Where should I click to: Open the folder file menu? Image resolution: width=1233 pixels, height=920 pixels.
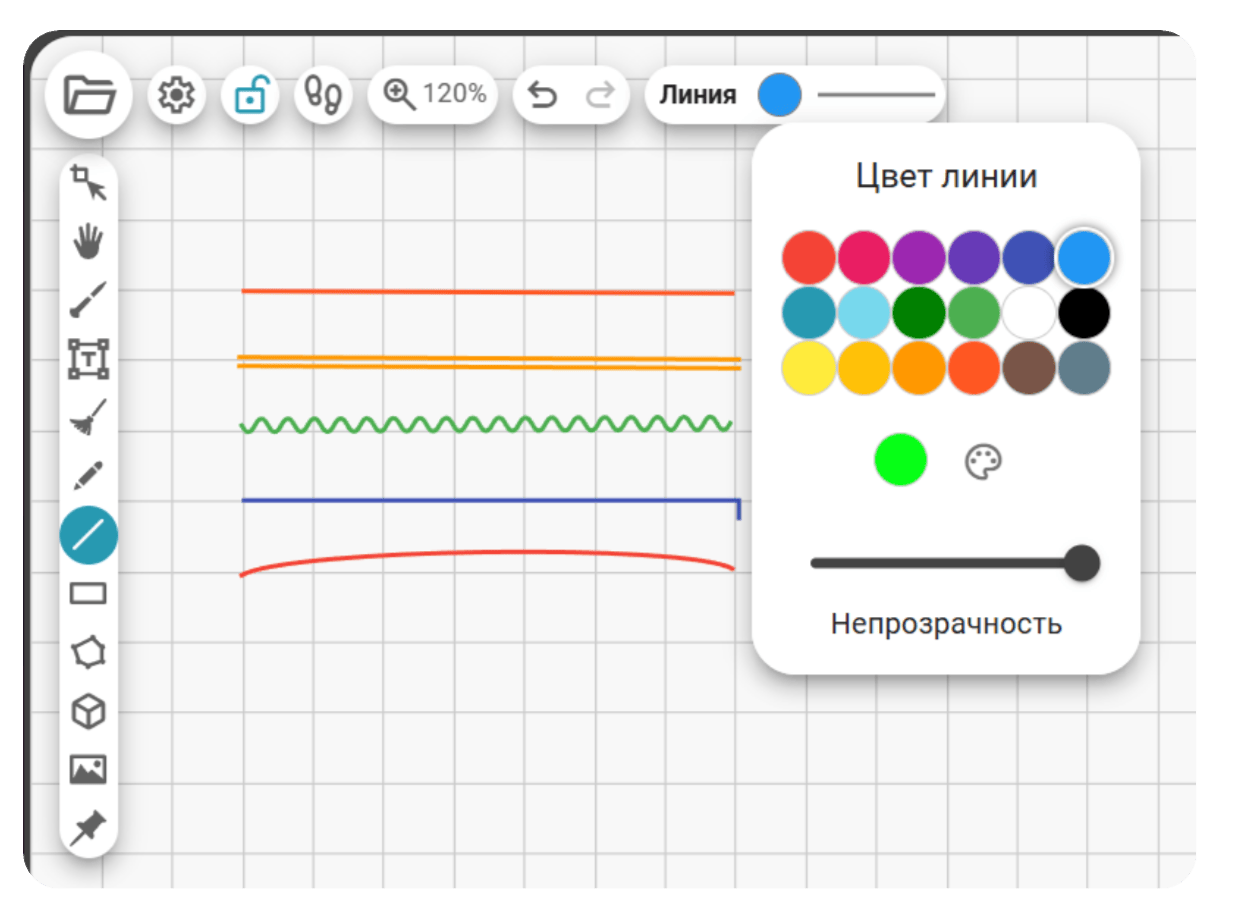[x=89, y=95]
